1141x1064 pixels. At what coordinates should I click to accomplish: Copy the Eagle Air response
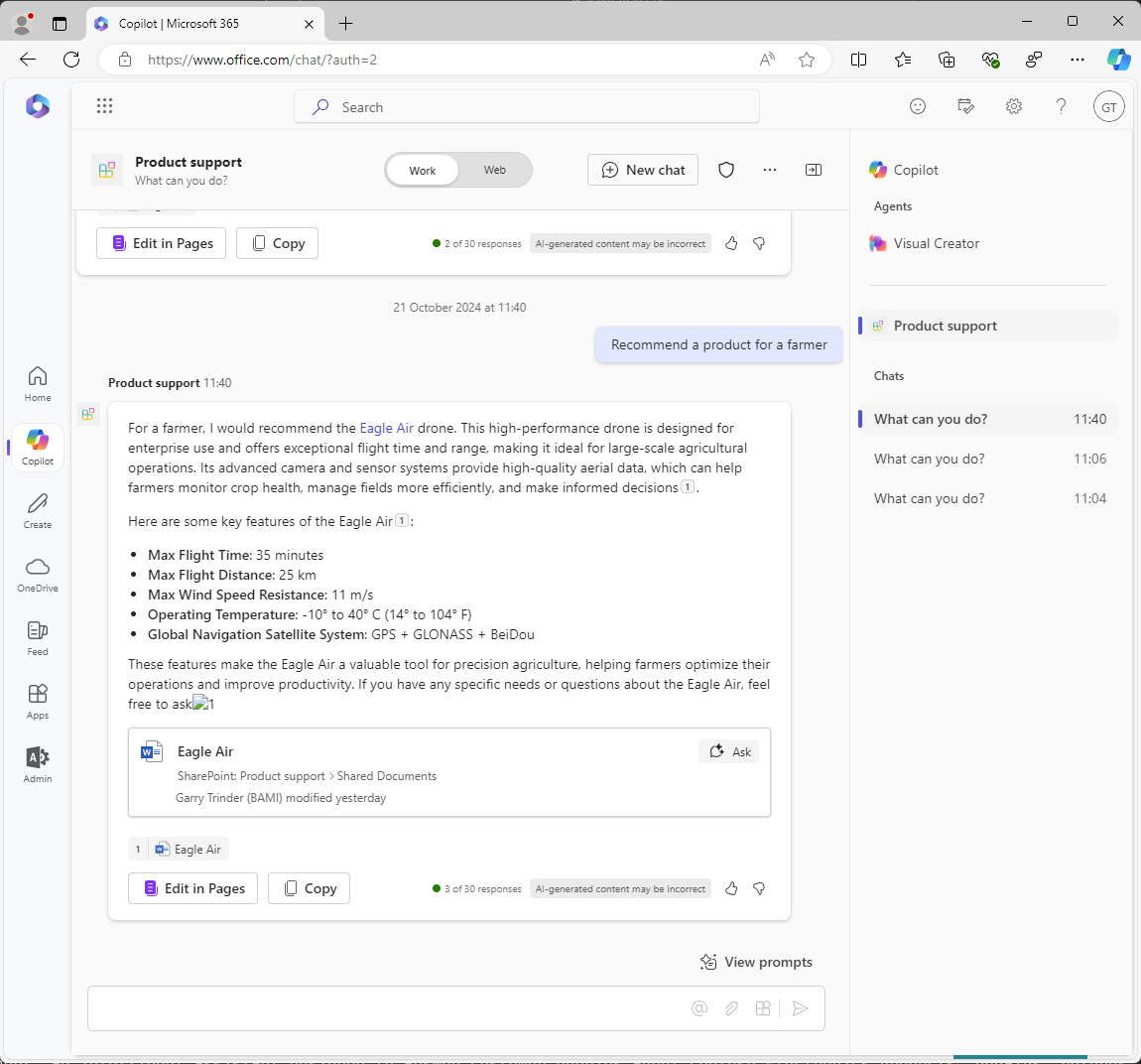pos(310,888)
